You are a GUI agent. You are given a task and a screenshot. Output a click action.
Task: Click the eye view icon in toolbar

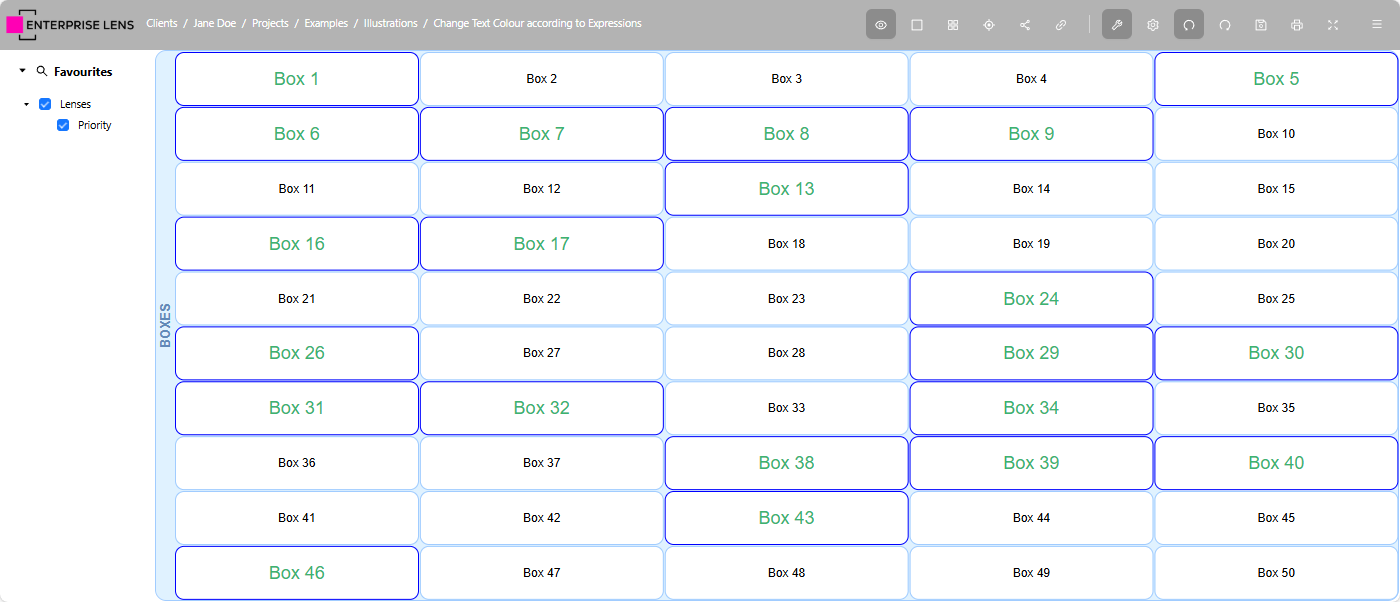[880, 25]
